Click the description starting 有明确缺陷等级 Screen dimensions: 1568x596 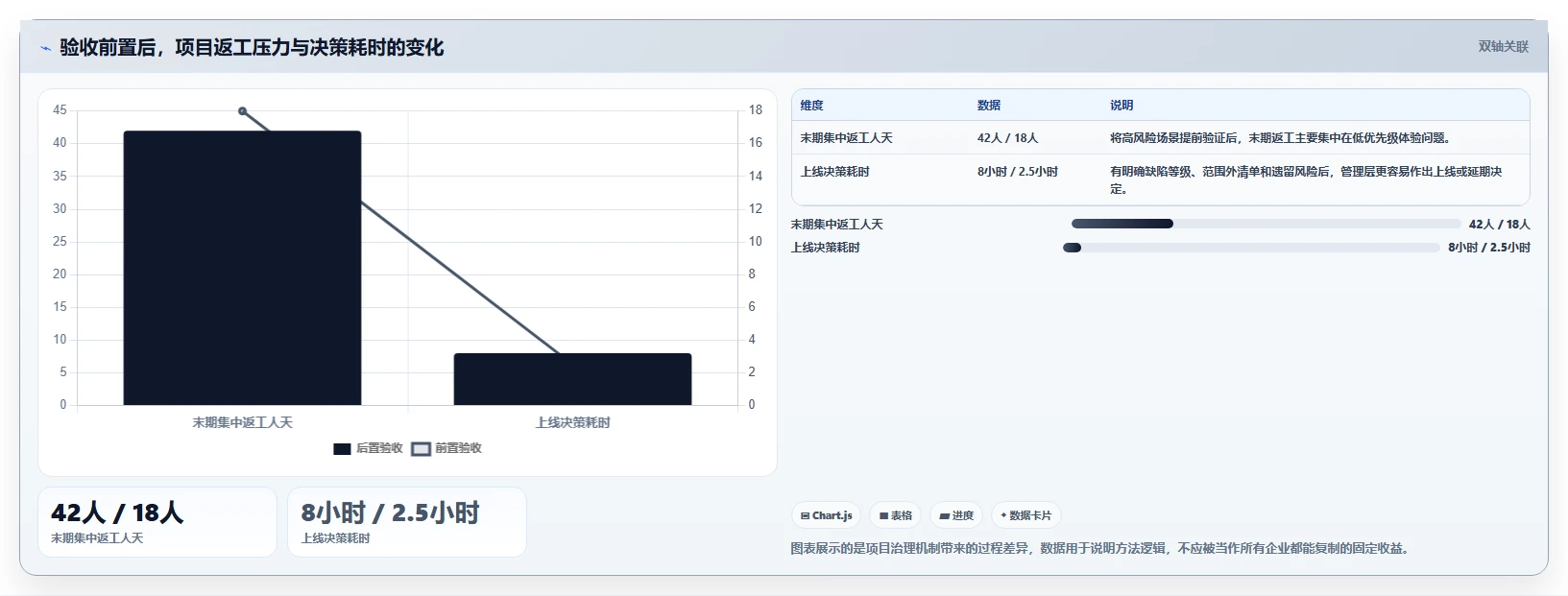click(x=1306, y=179)
